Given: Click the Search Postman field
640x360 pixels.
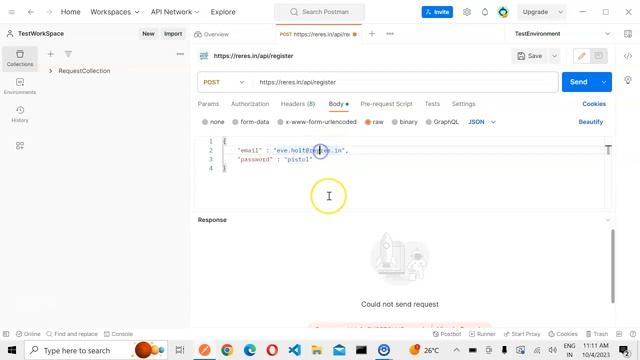Looking at the screenshot, I should click(319, 12).
